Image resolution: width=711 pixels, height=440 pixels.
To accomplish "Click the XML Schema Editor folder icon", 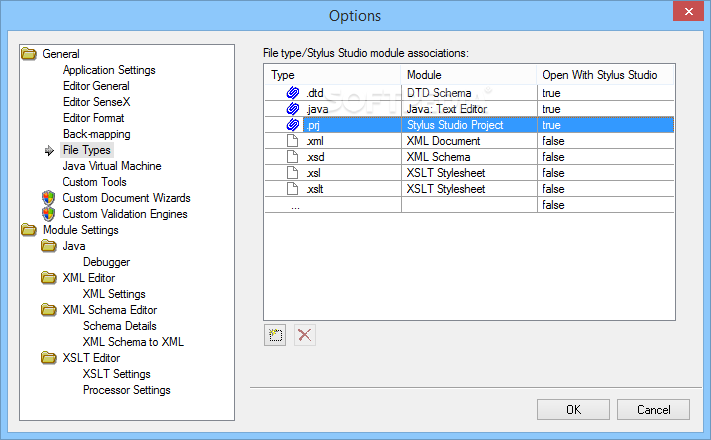I will 49,310.
